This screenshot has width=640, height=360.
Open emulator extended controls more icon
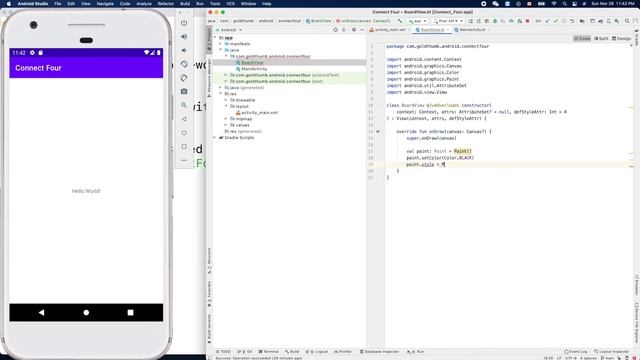[184, 160]
